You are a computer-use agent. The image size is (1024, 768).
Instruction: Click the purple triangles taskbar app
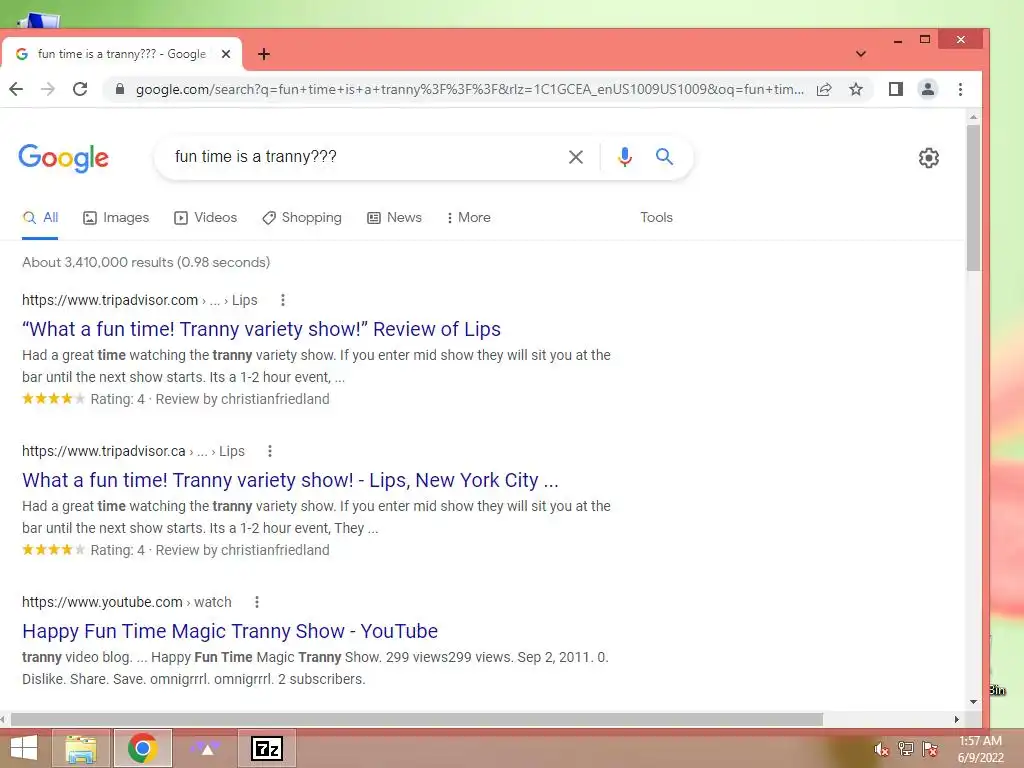[x=206, y=748]
